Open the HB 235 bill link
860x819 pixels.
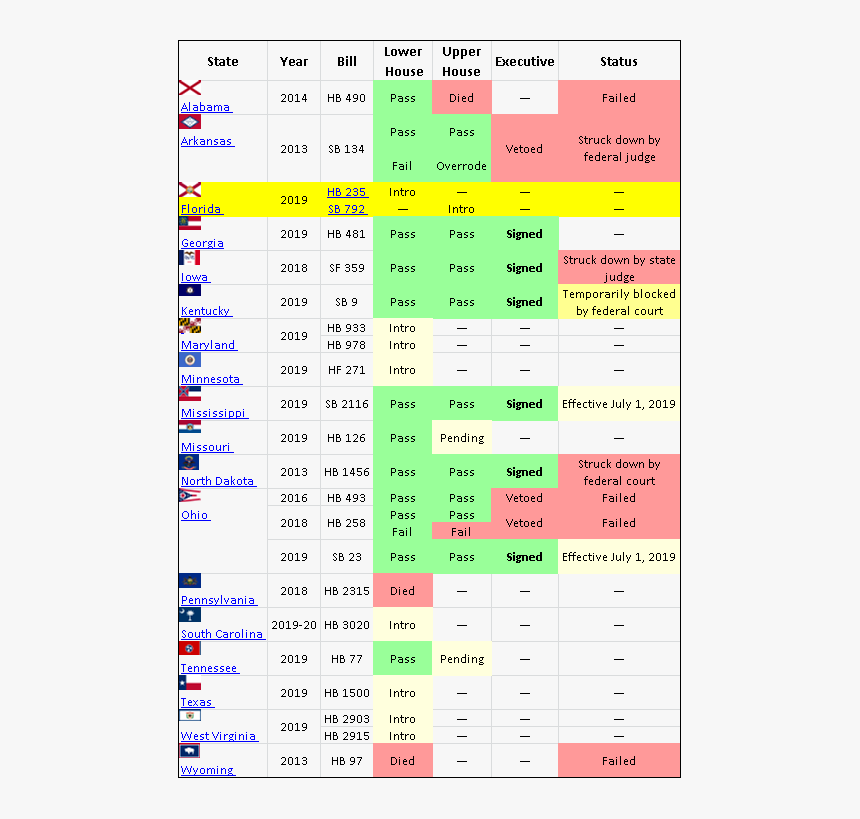347,192
